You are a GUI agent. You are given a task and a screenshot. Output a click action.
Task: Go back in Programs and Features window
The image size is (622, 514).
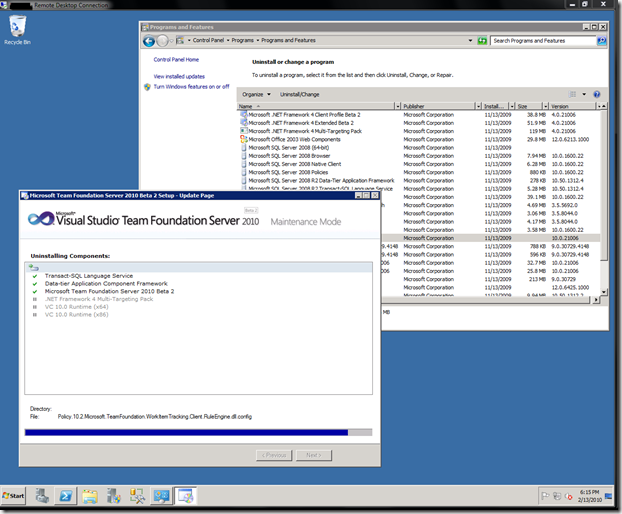(x=149, y=41)
